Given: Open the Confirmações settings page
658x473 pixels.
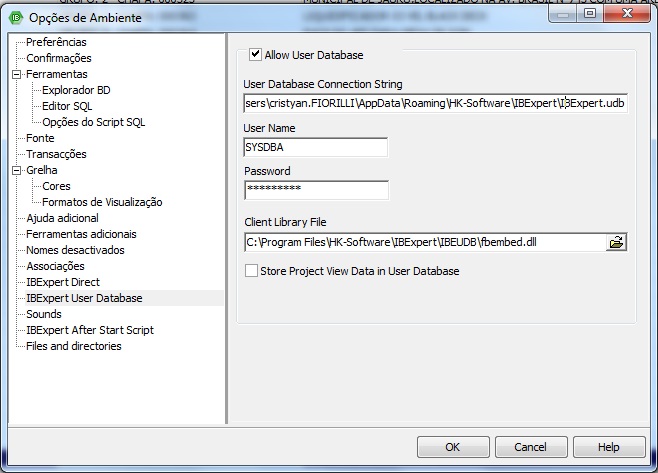Looking at the screenshot, I should coord(58,58).
